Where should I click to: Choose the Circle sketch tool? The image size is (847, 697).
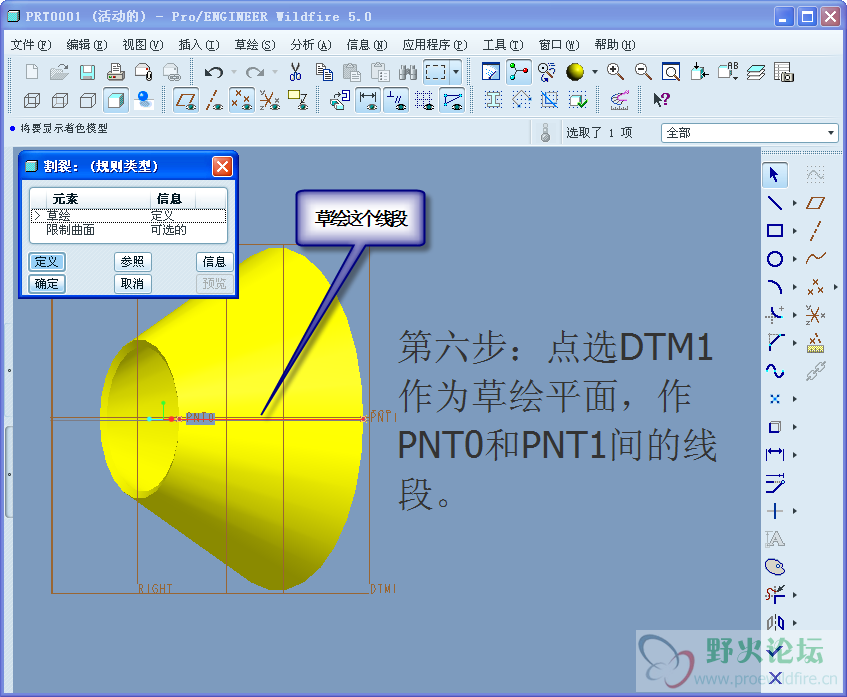click(775, 259)
